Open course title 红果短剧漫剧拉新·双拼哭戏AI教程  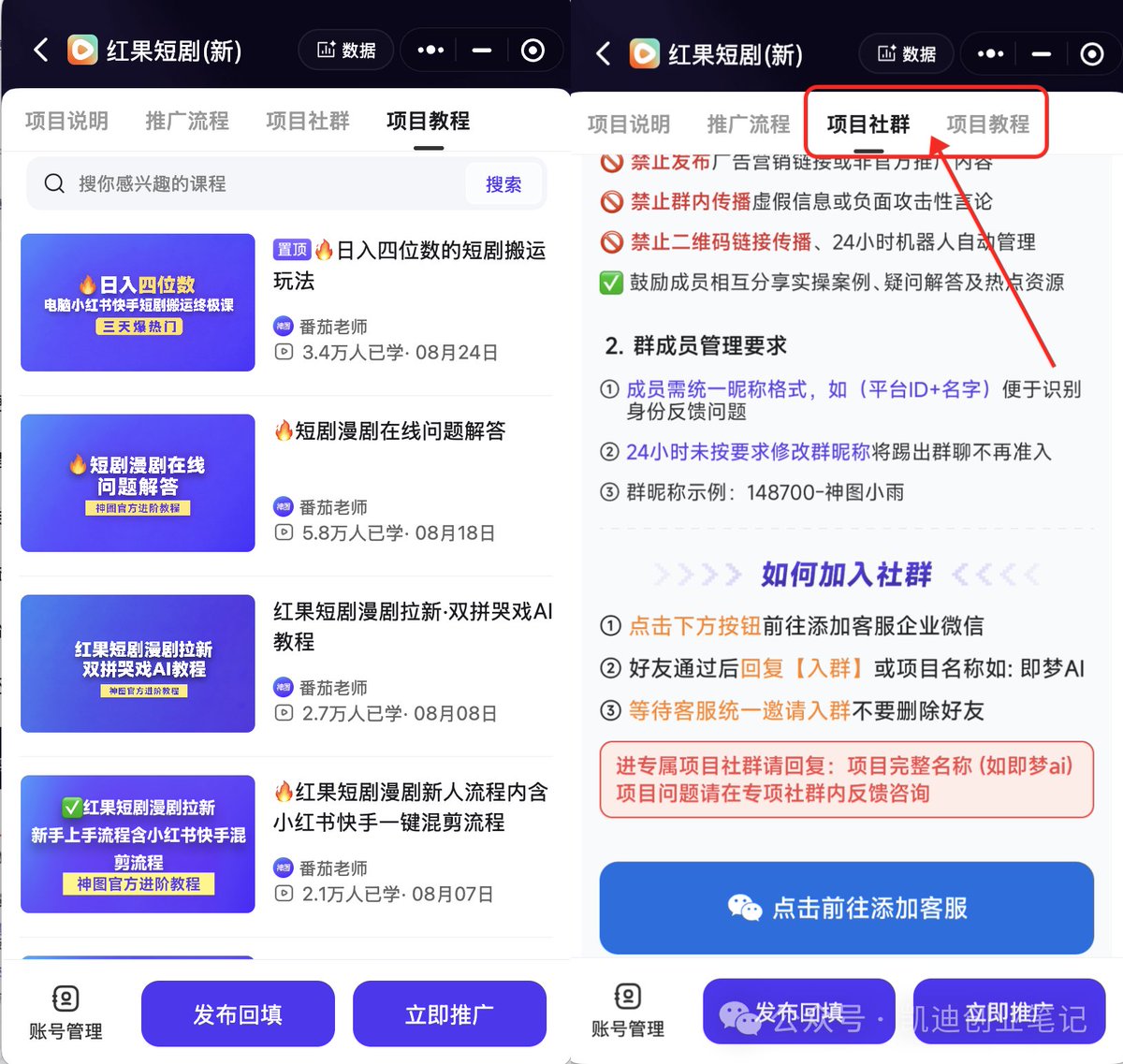point(413,626)
